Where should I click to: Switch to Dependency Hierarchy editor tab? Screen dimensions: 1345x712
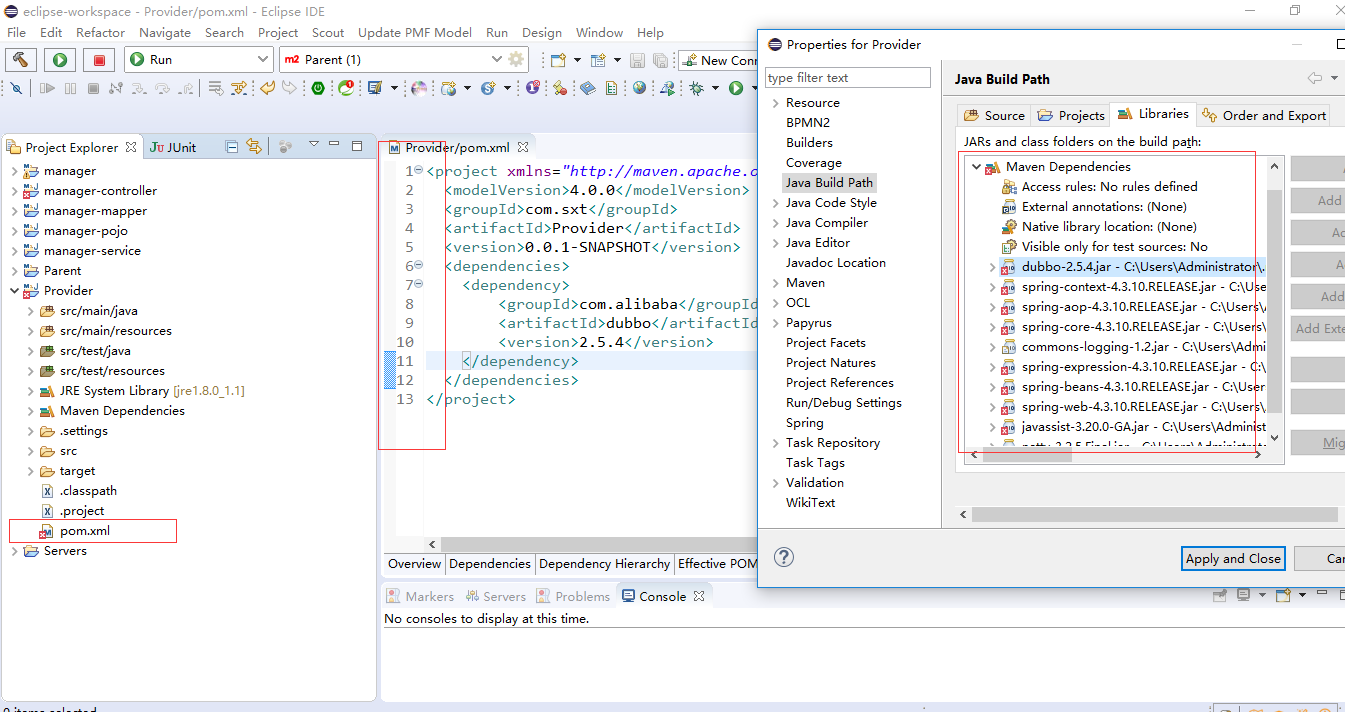point(604,564)
